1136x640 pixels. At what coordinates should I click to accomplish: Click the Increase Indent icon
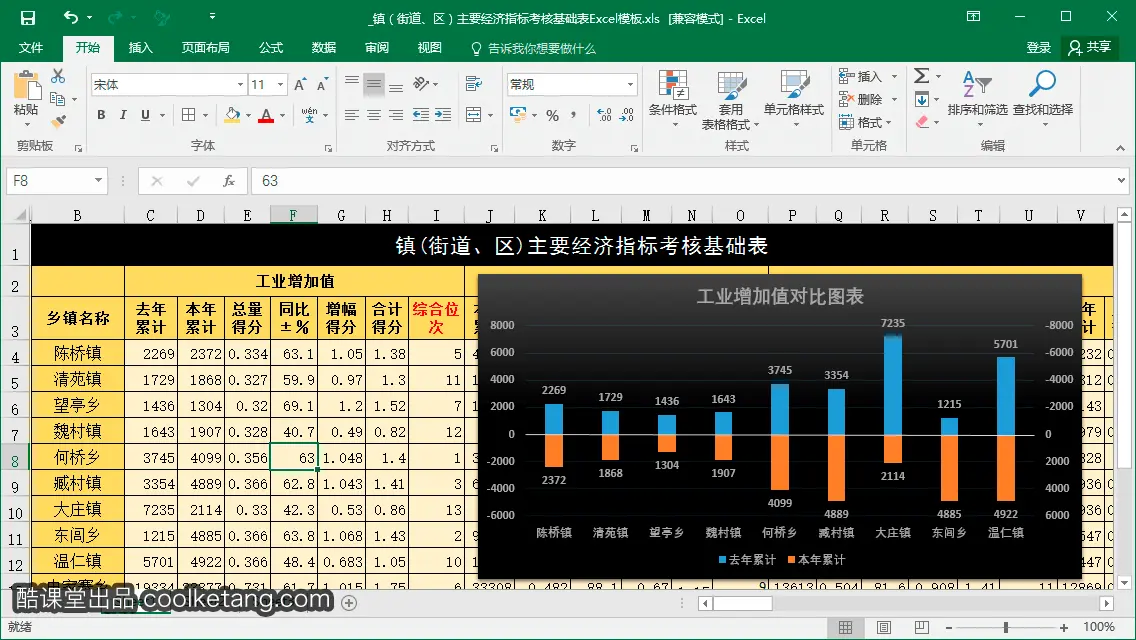[443, 115]
